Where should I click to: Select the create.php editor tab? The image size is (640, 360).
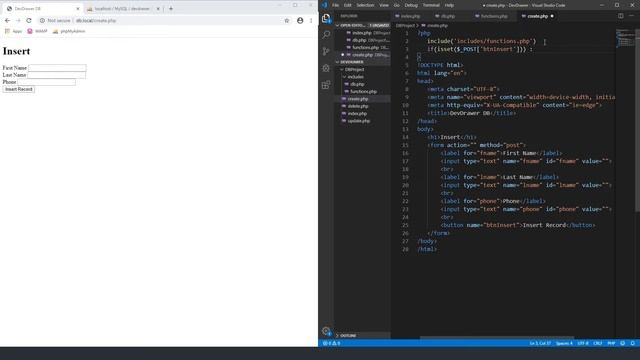point(537,16)
